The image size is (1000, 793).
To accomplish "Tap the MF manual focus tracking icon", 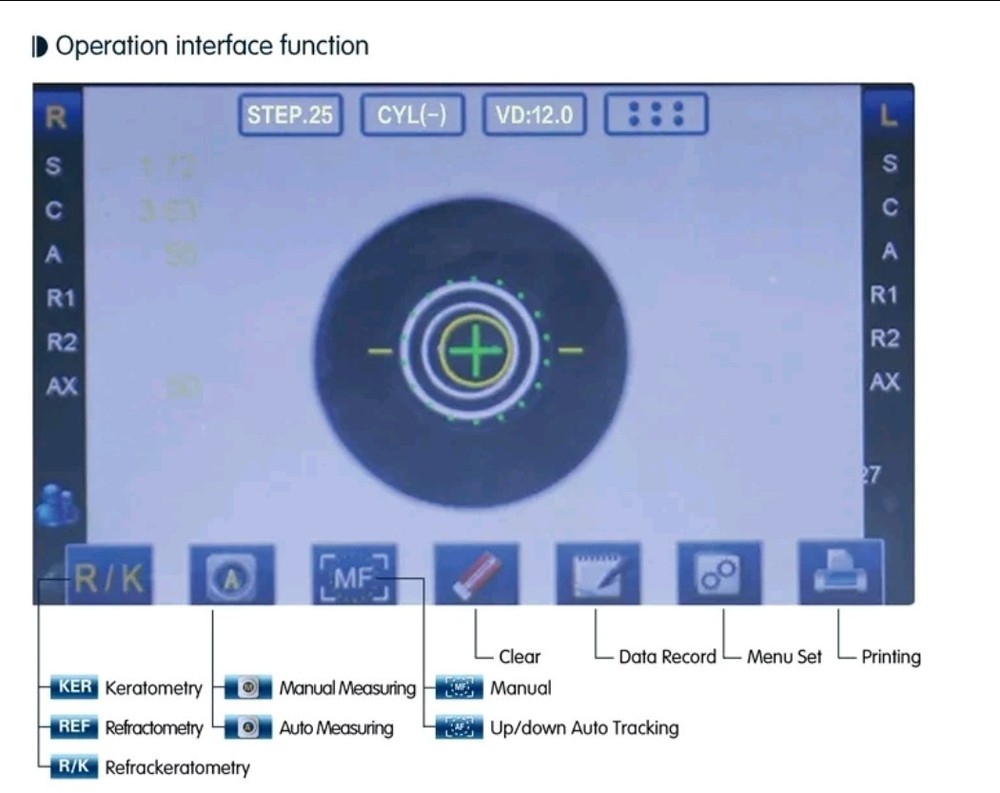I will (353, 576).
